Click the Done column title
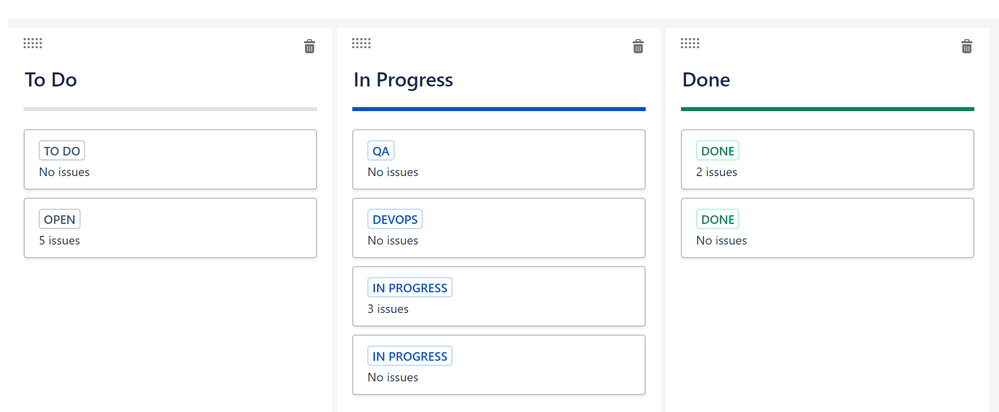The image size is (999, 412). [706, 80]
